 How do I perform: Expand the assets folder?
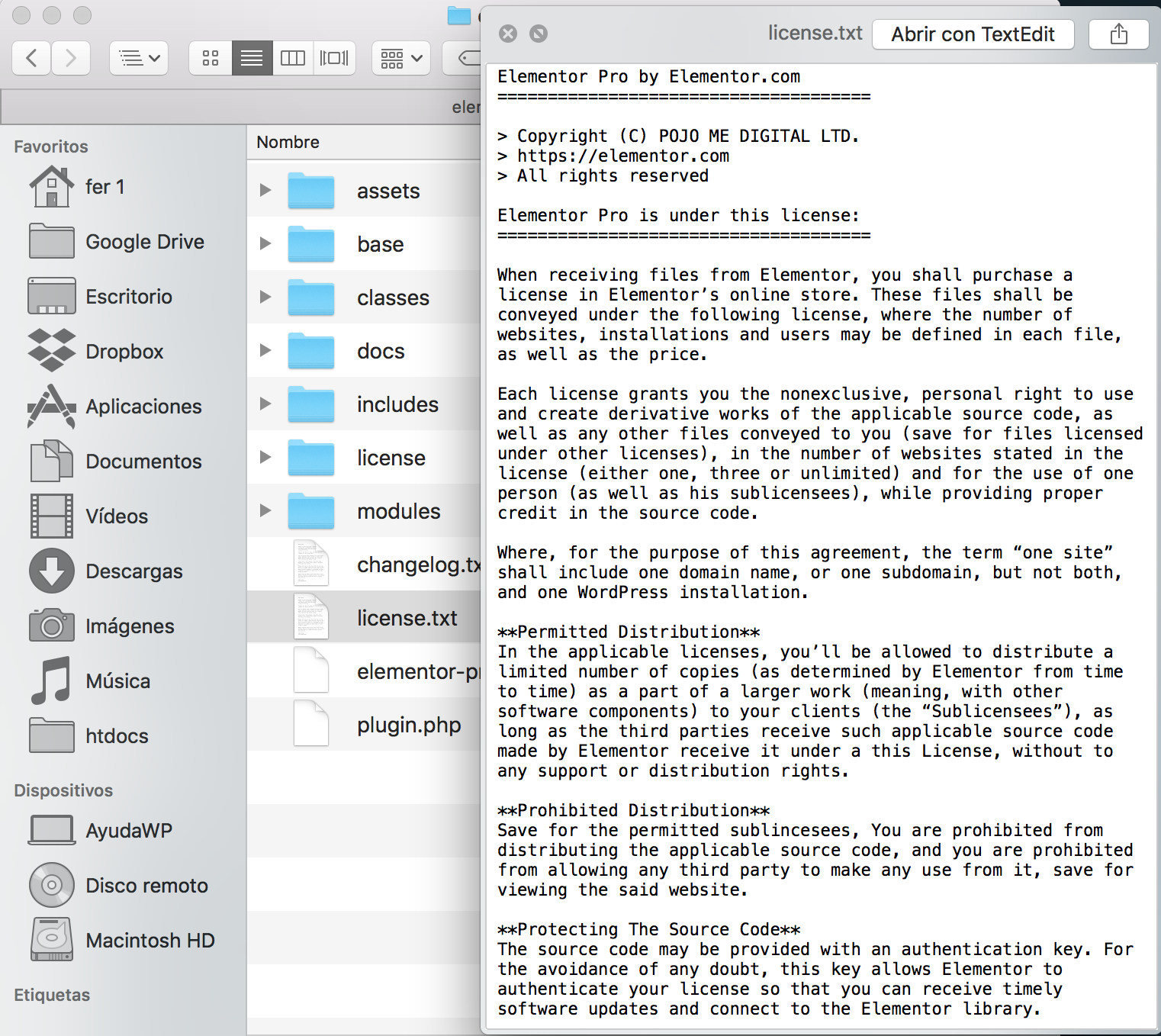pos(265,190)
